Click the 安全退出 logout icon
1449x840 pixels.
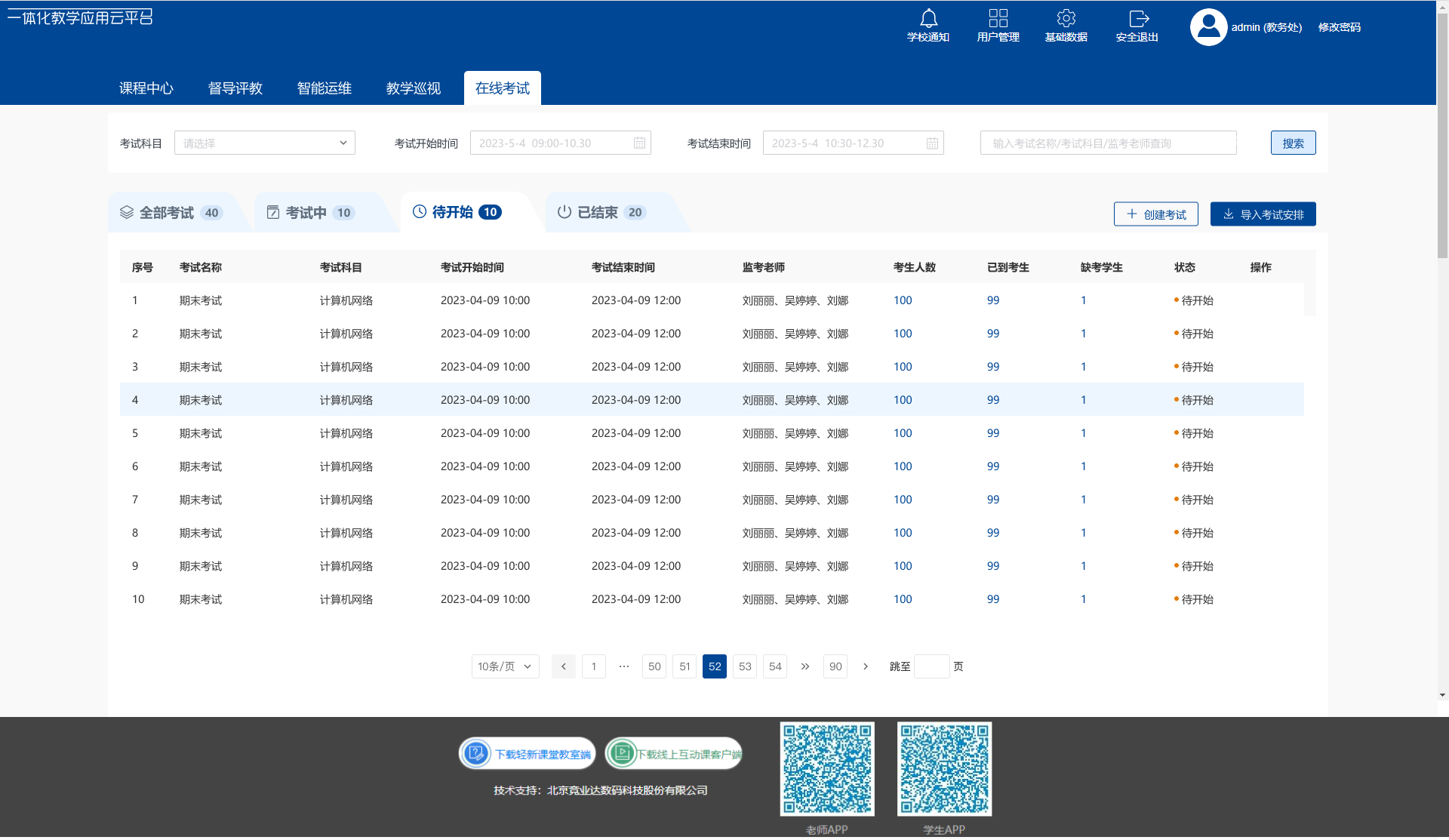(x=1138, y=18)
